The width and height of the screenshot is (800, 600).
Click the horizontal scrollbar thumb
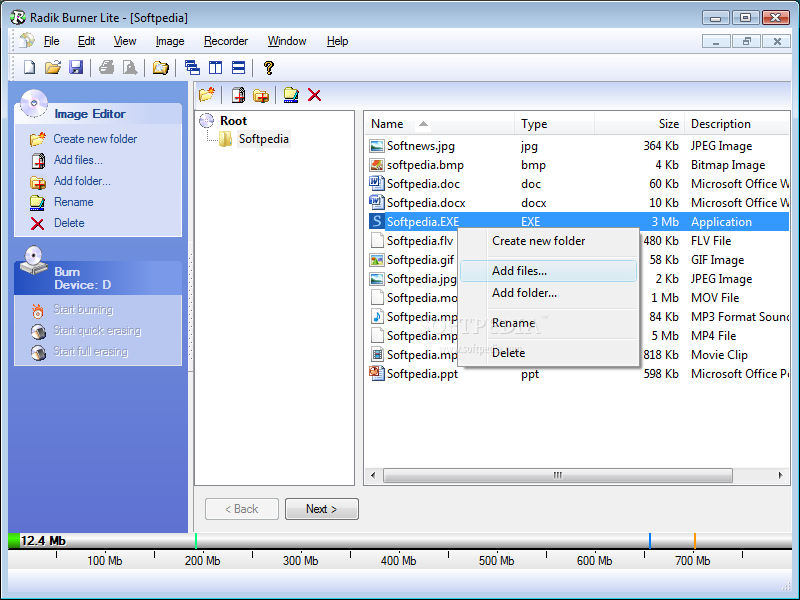pyautogui.click(x=558, y=476)
